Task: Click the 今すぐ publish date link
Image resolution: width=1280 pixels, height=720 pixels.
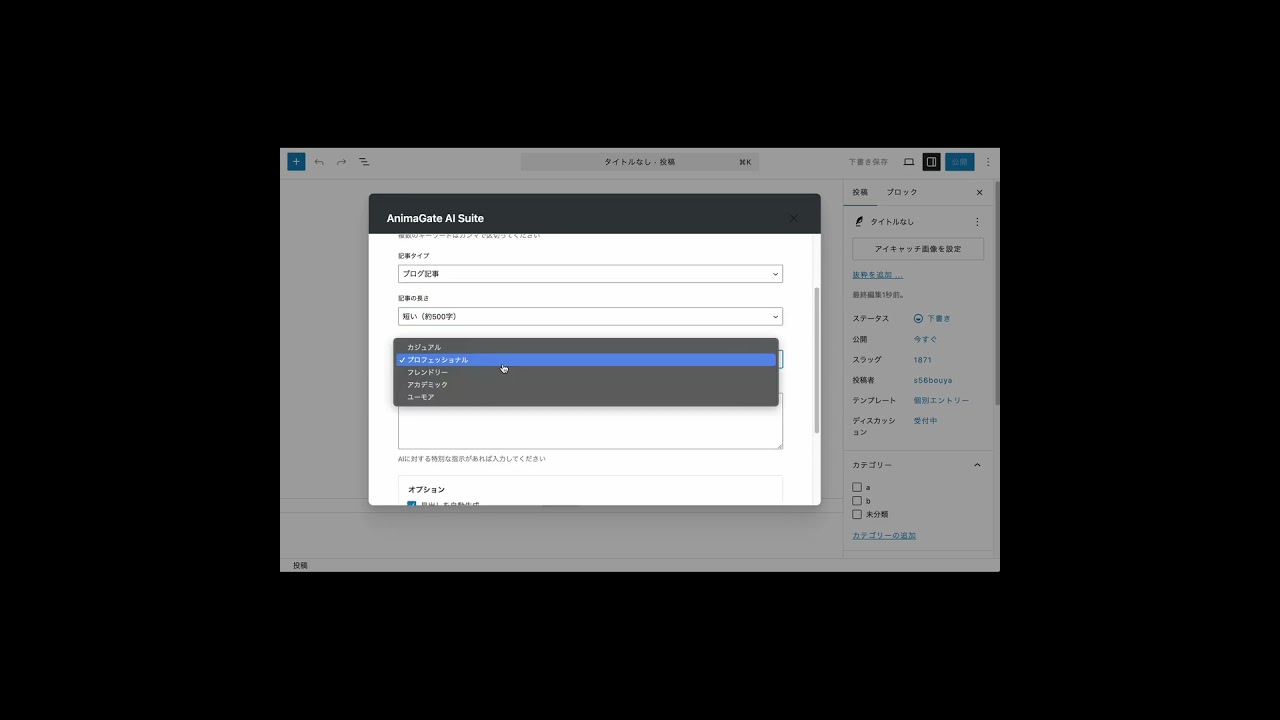Action: point(925,339)
